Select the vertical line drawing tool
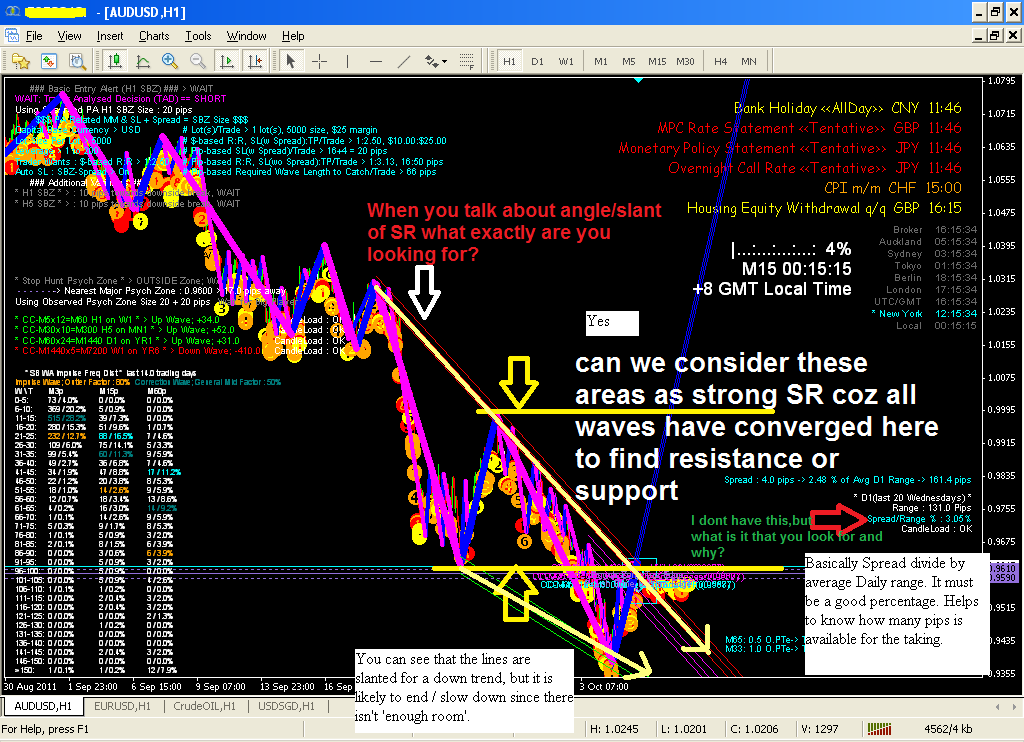The image size is (1024, 742). pos(348,61)
